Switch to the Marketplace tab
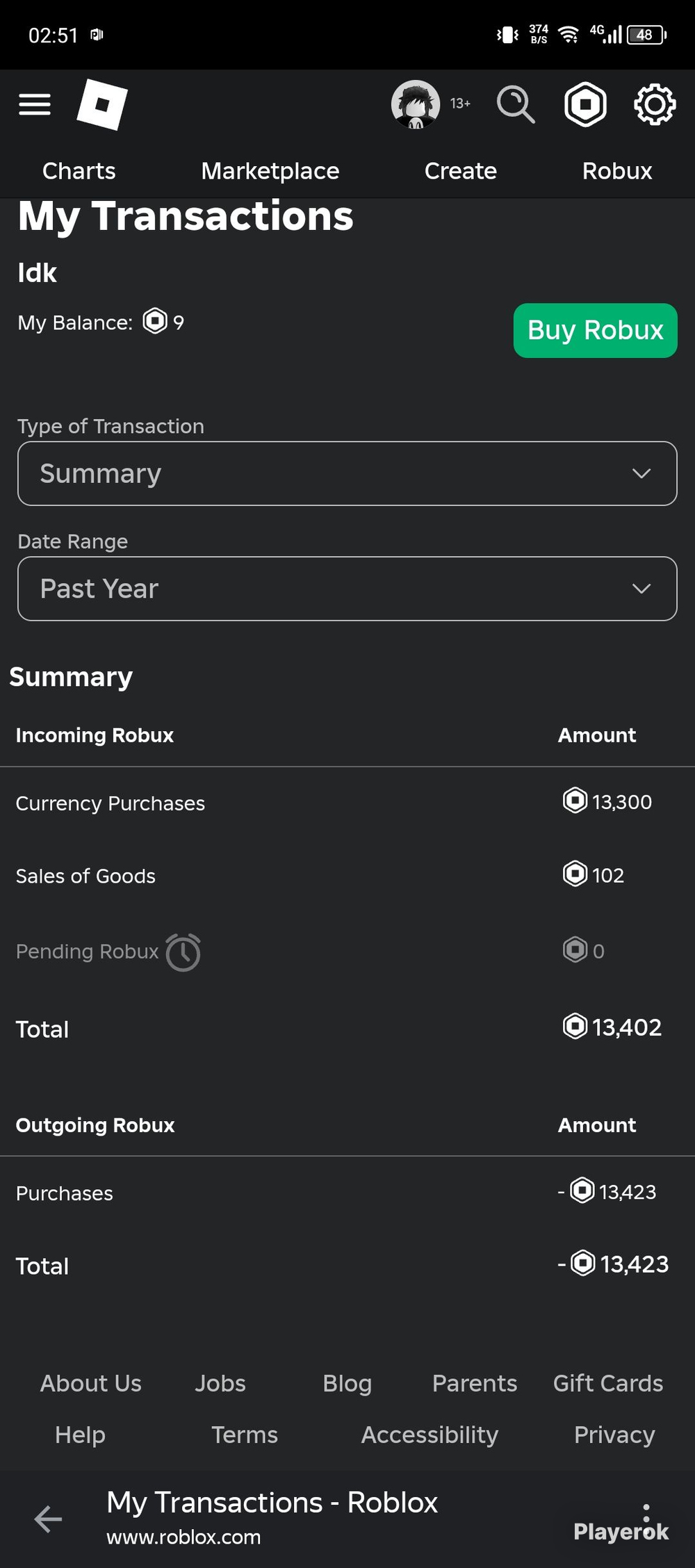This screenshot has height=1568, width=695. tap(270, 171)
